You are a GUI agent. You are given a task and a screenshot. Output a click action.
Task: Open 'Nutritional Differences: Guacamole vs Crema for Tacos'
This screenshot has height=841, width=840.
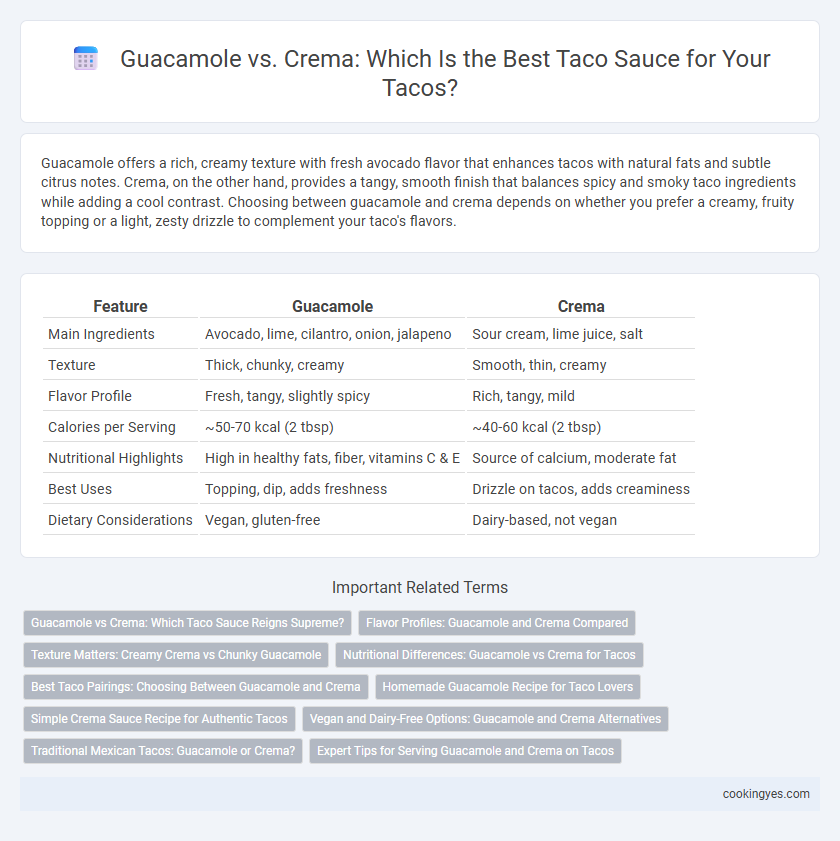click(x=489, y=655)
